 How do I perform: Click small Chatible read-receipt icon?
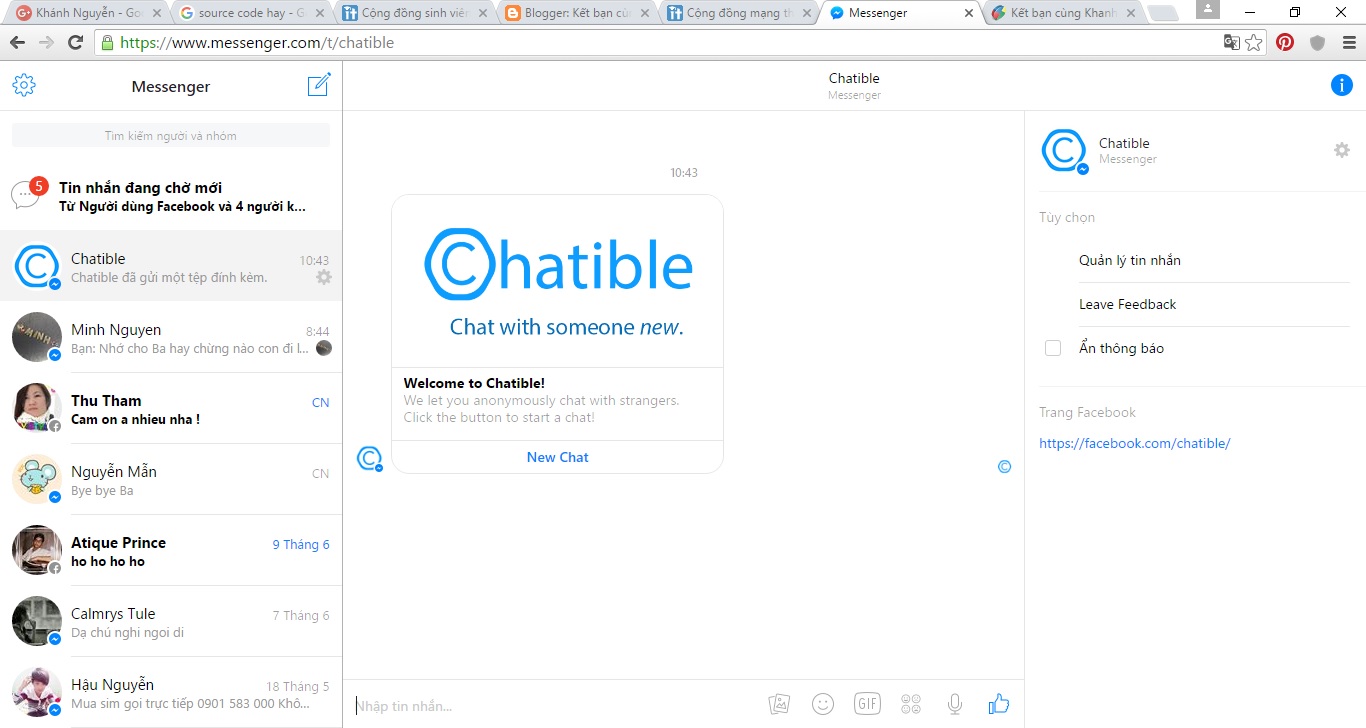1005,467
